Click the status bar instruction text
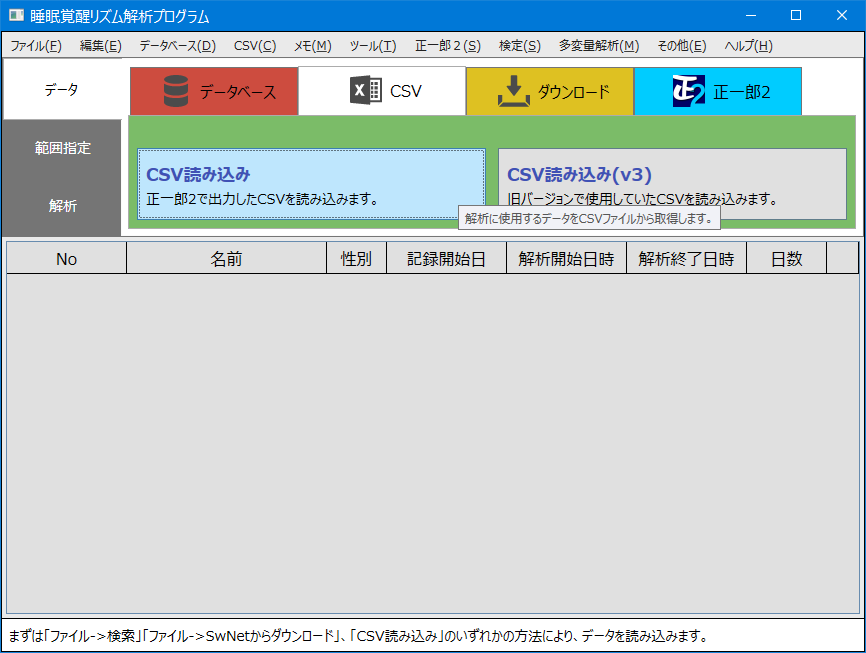866x653 pixels. 358,636
